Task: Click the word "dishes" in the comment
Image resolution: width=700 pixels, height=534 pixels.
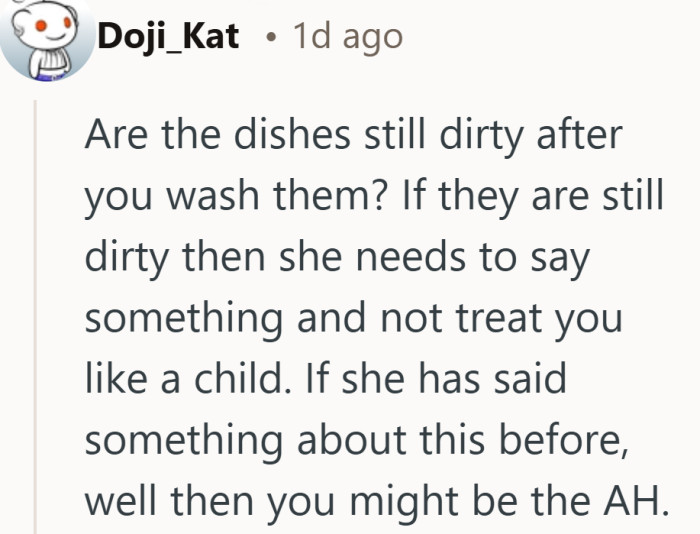Action: [x=292, y=135]
